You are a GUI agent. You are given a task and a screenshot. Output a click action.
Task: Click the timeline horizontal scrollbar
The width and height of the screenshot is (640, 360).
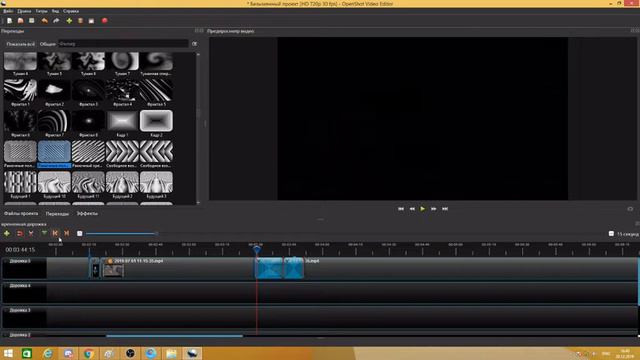tap(174, 336)
